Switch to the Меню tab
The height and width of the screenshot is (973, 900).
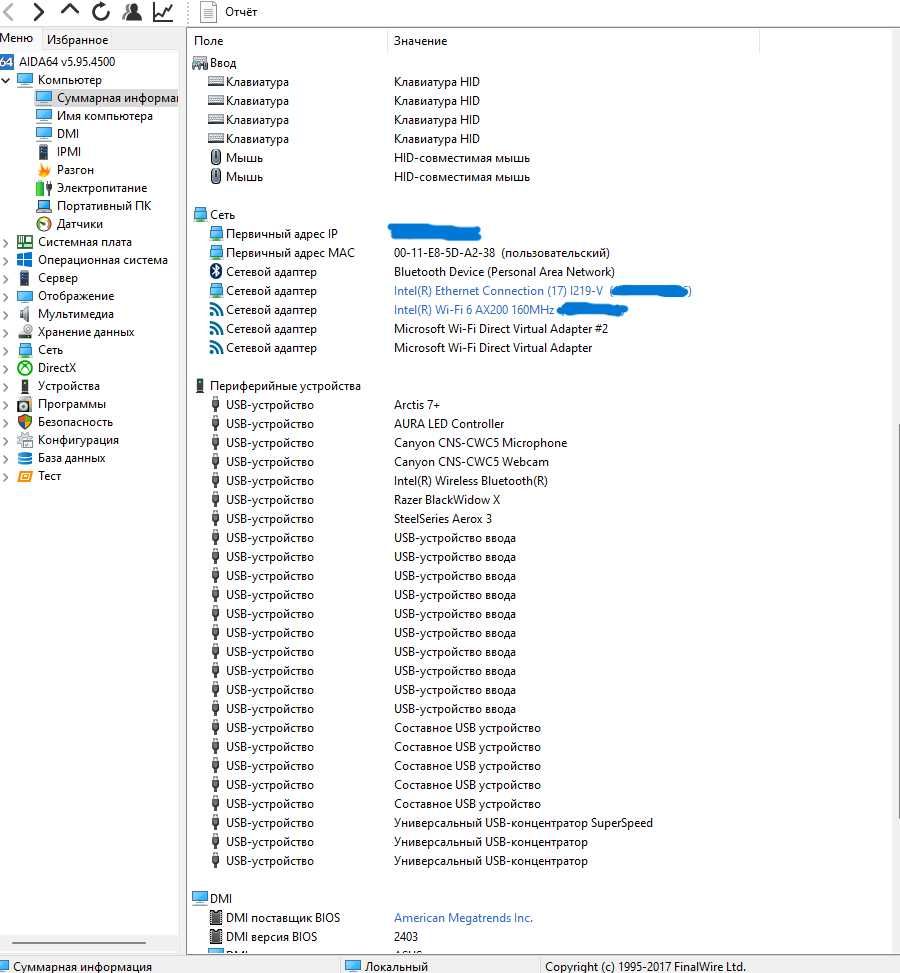pos(17,38)
